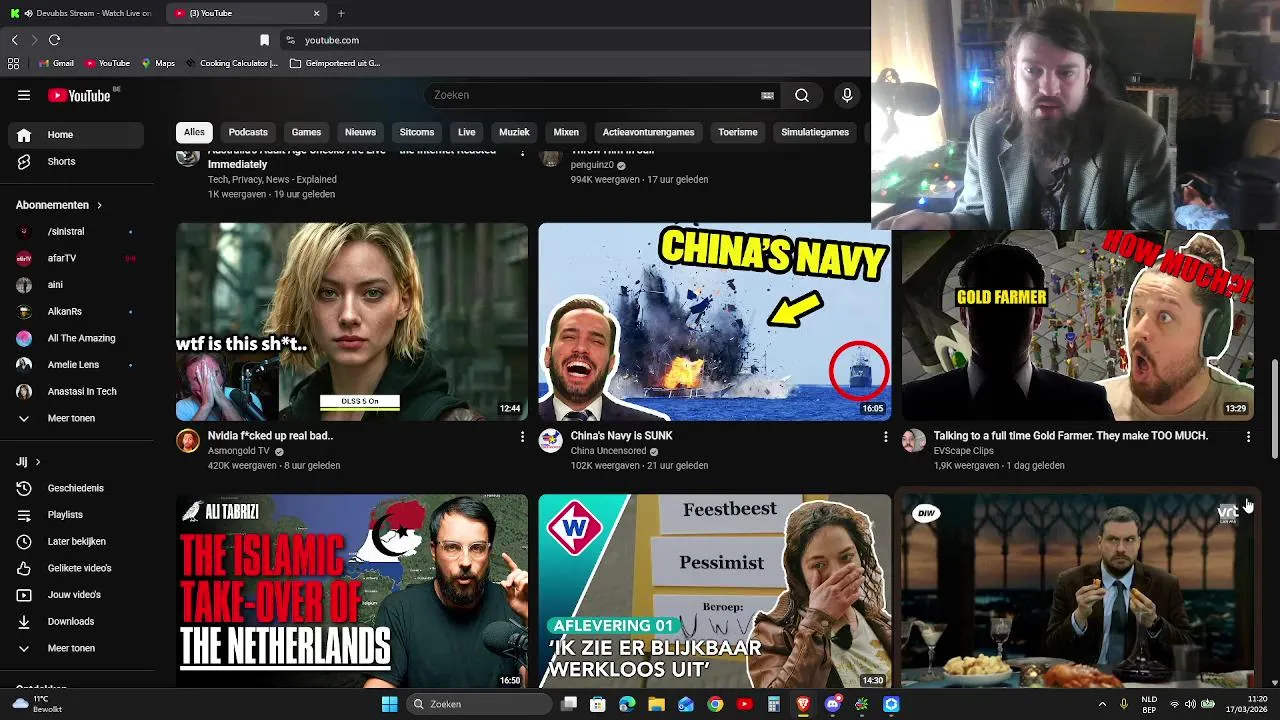
Task: Open EVScape Clips channel avatar
Action: click(914, 441)
